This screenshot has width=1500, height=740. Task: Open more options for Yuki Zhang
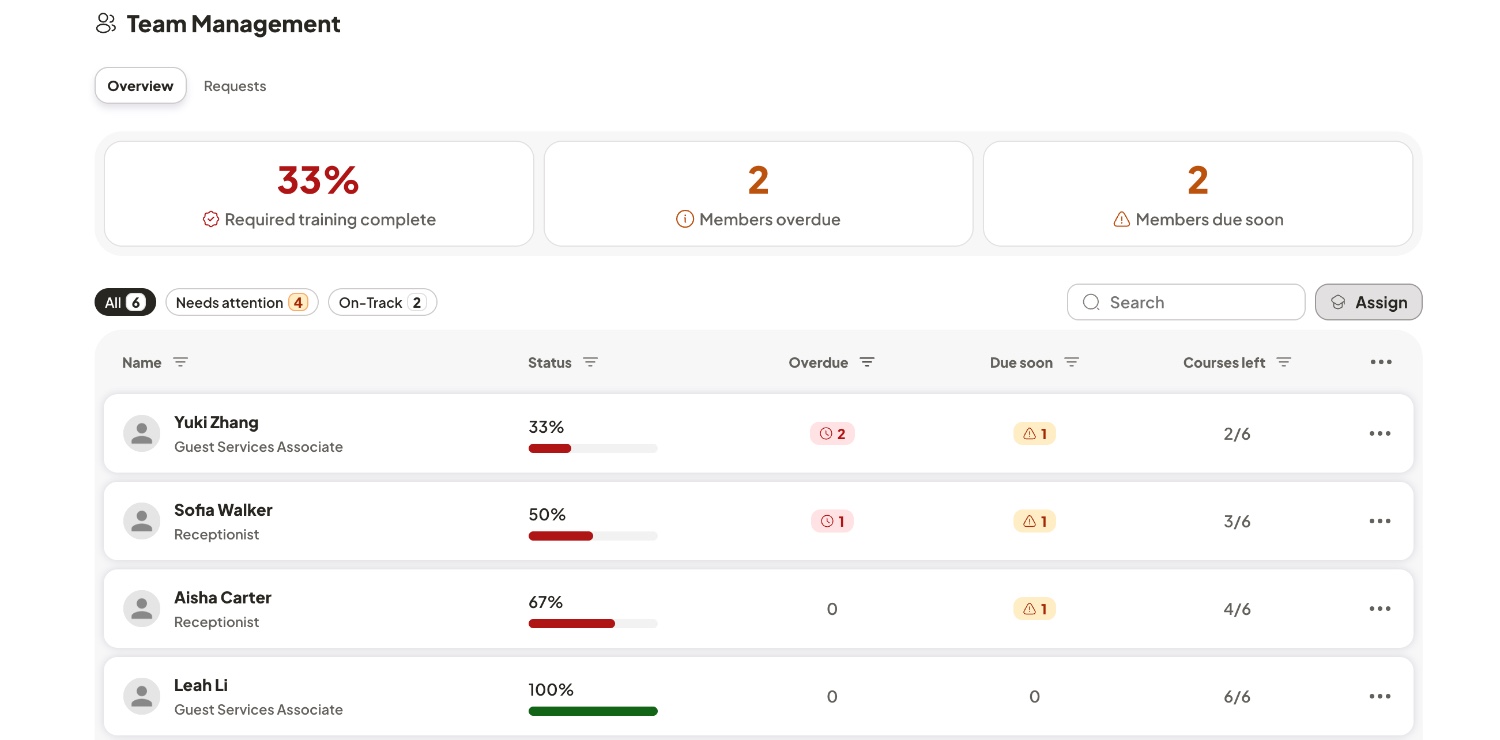(x=1380, y=433)
